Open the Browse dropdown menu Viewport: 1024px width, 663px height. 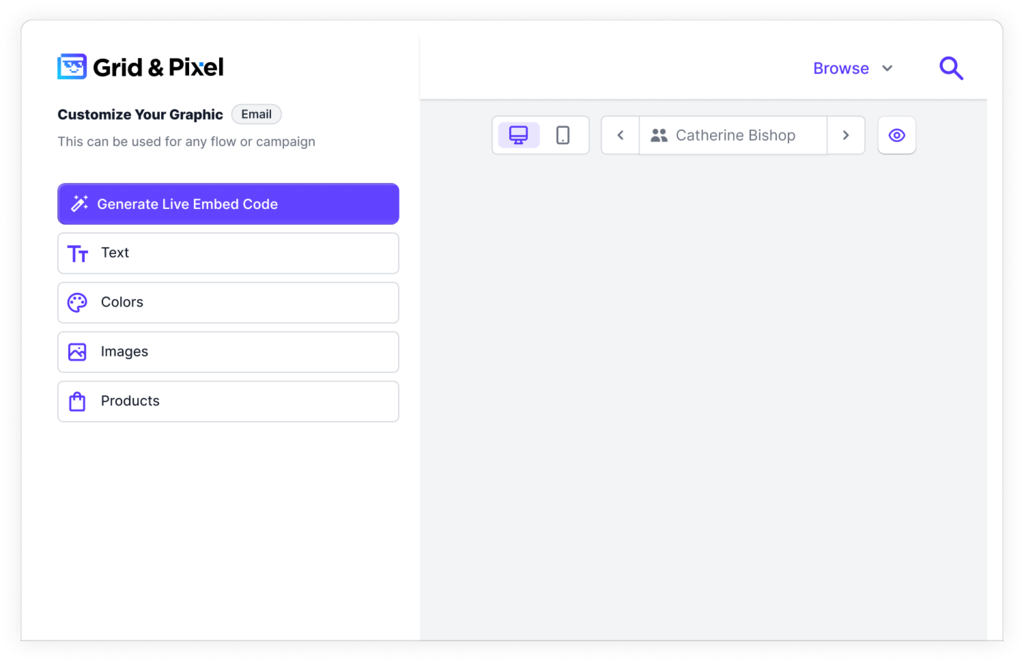853,68
